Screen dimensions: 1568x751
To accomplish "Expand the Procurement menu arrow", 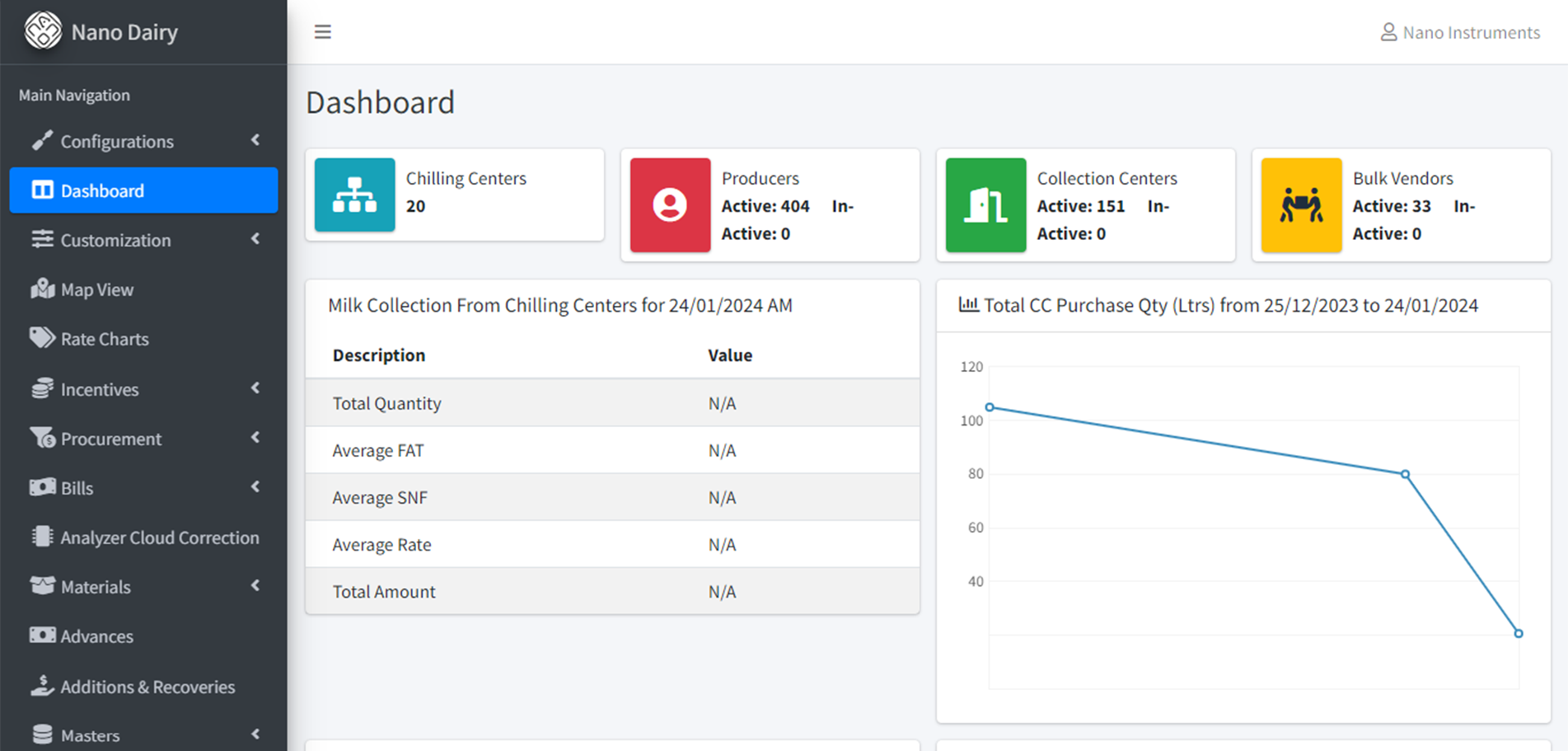I will coord(255,438).
